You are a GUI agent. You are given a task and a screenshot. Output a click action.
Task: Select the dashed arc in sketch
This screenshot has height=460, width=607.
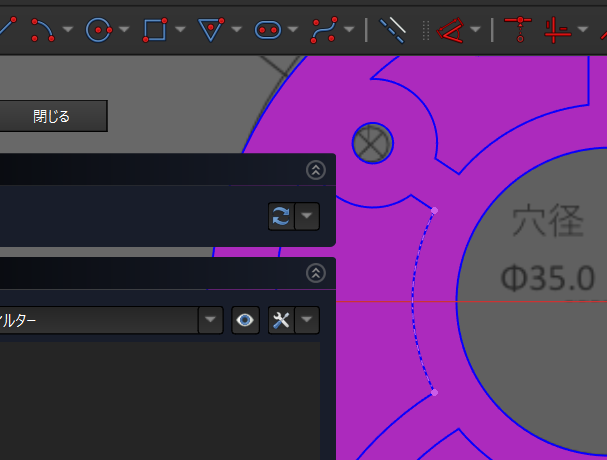click(413, 301)
